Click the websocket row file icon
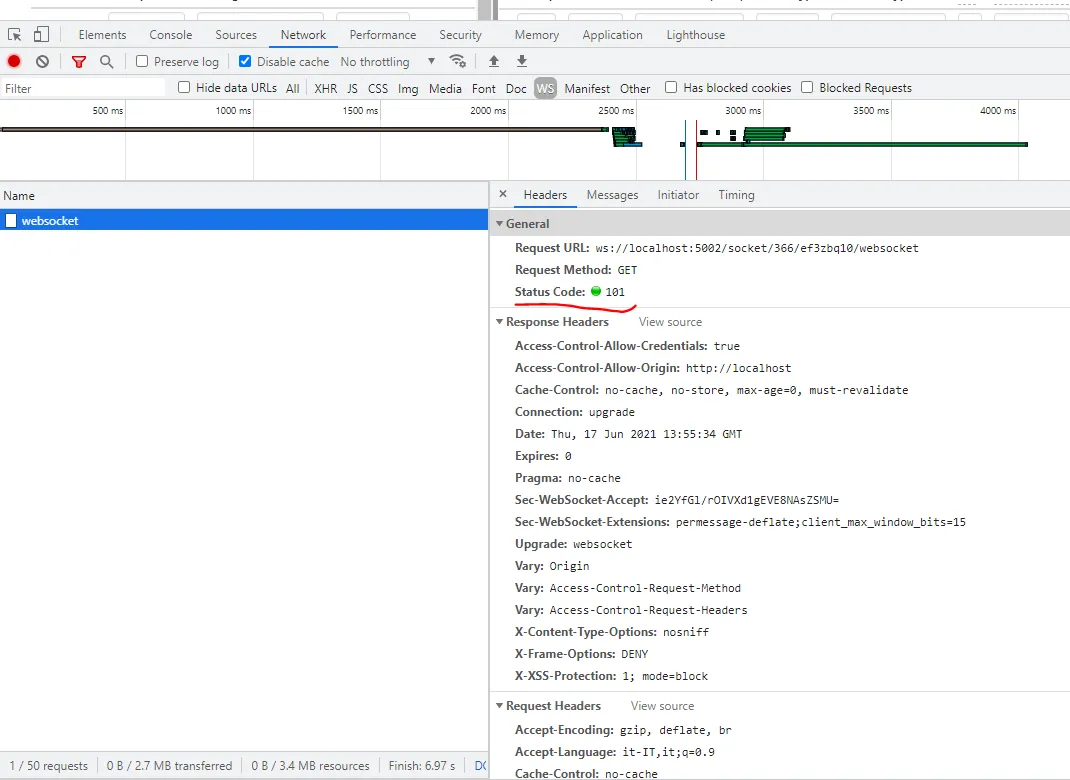The width and height of the screenshot is (1070, 780). click(x=11, y=220)
